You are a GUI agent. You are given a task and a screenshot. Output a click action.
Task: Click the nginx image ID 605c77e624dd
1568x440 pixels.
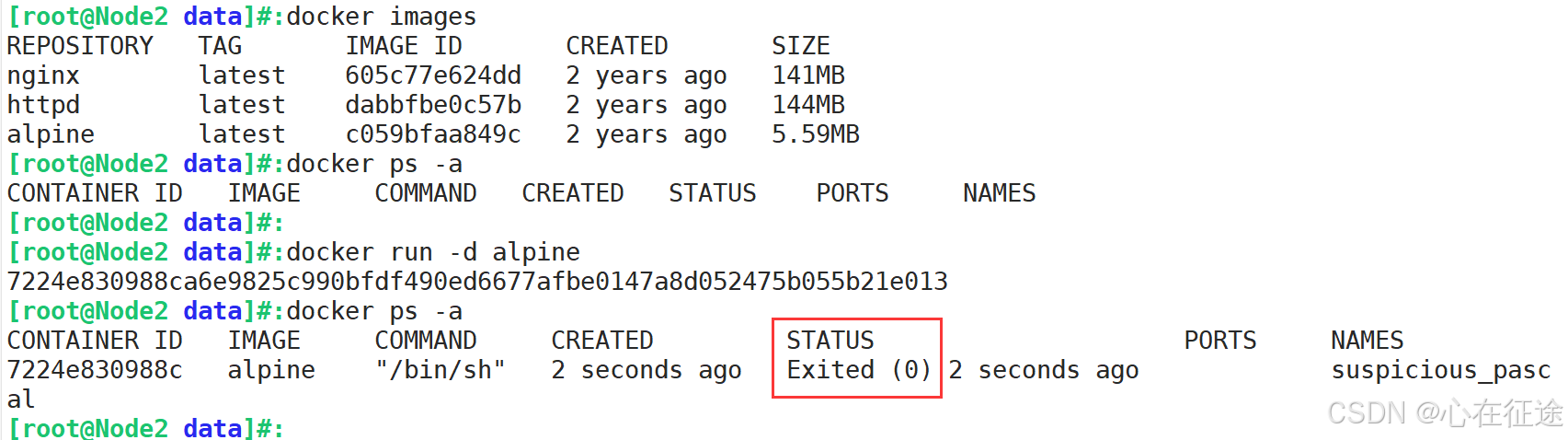[x=433, y=75]
